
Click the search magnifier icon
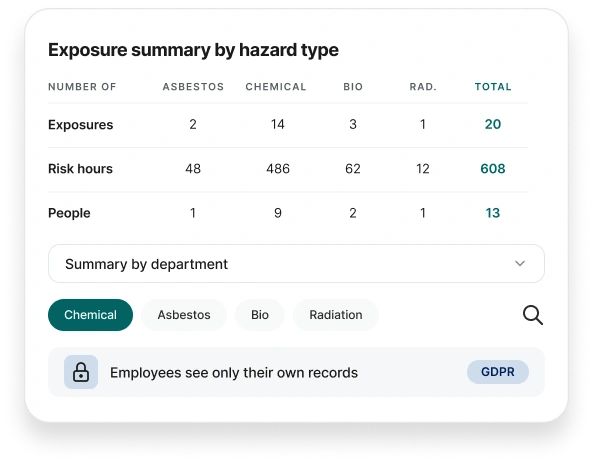click(533, 315)
